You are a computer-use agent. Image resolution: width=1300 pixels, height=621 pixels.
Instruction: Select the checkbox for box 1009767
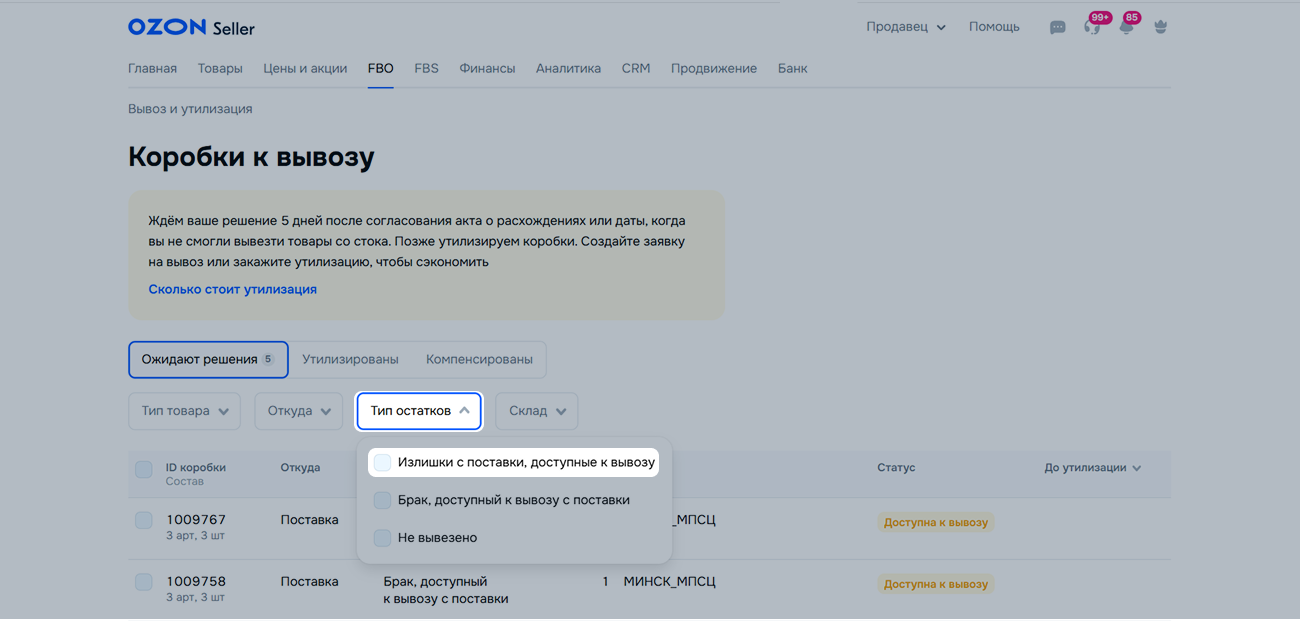point(144,521)
